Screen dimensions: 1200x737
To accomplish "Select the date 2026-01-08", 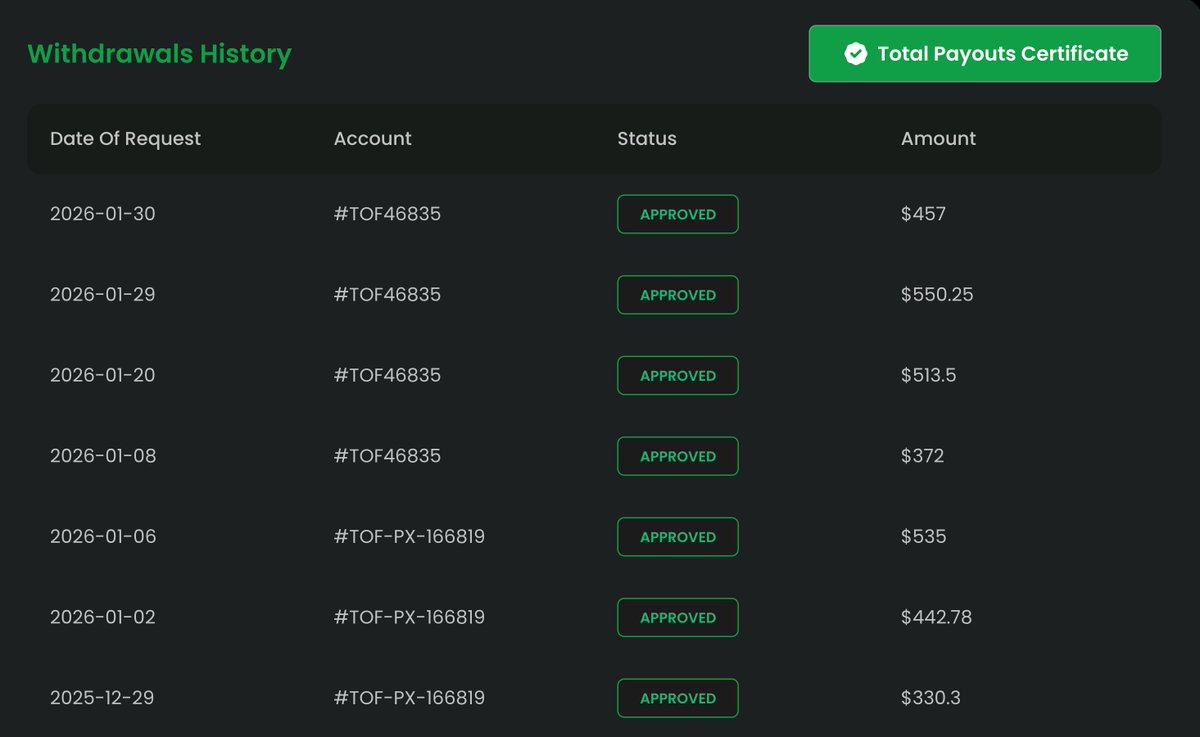I will (x=103, y=456).
